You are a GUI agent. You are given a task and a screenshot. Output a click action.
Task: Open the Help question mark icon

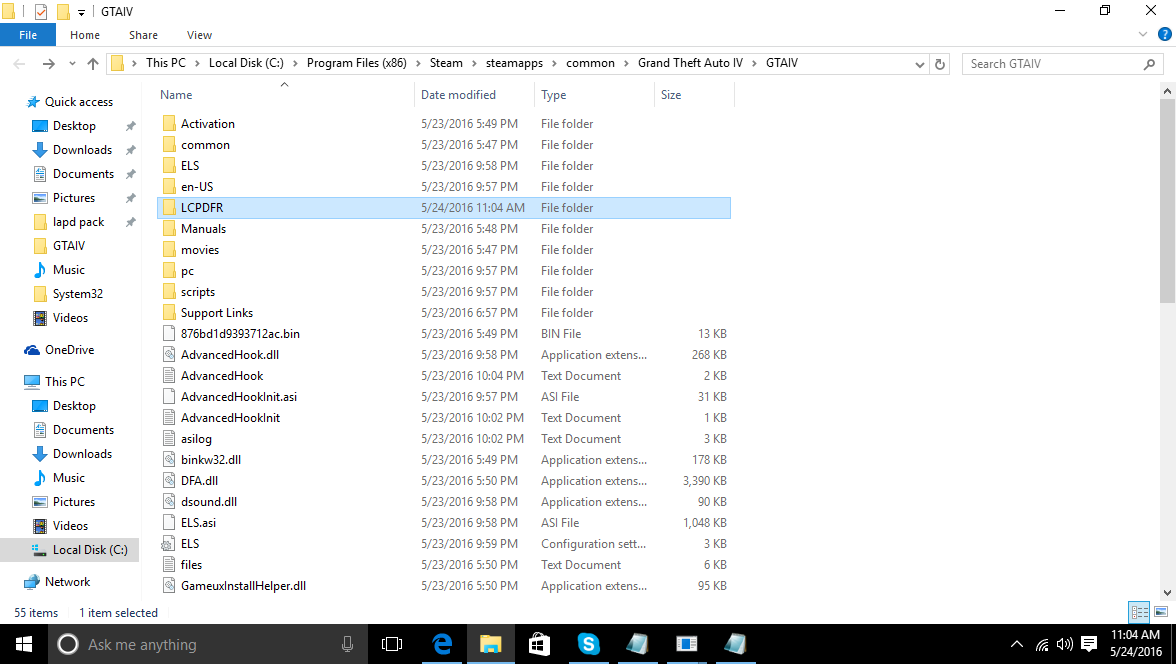point(1162,35)
